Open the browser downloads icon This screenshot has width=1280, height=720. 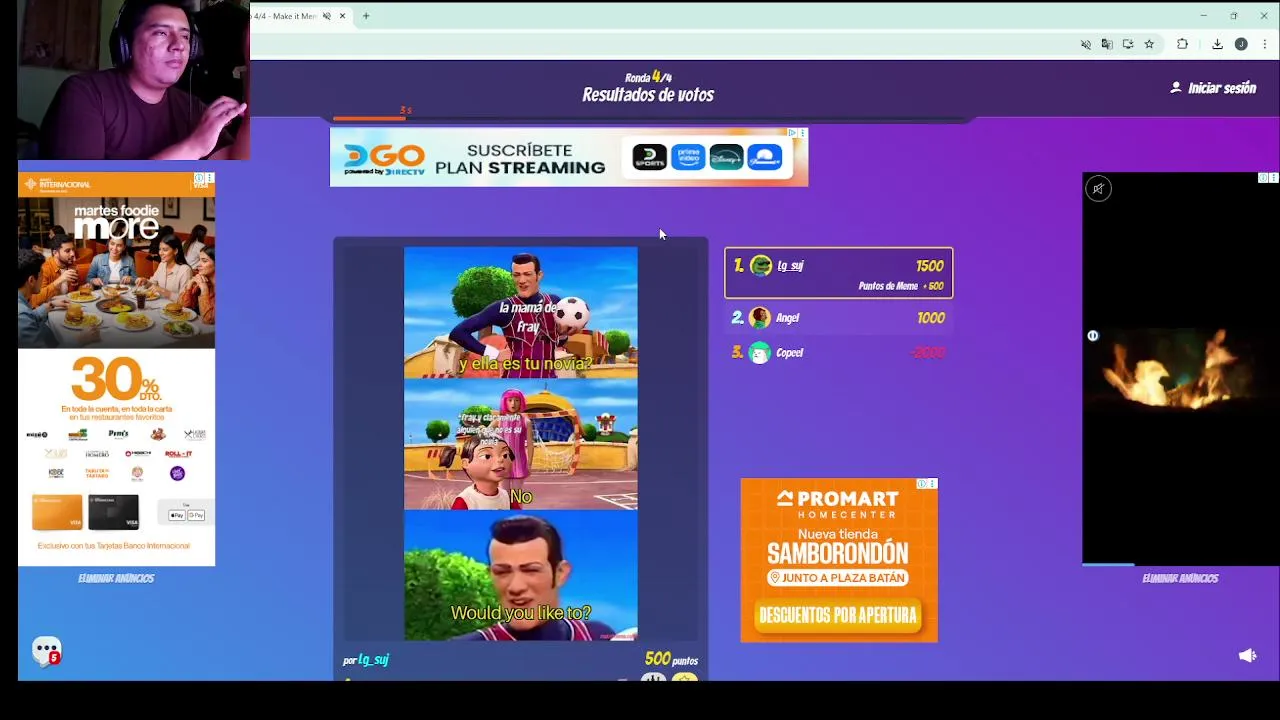tap(1217, 44)
